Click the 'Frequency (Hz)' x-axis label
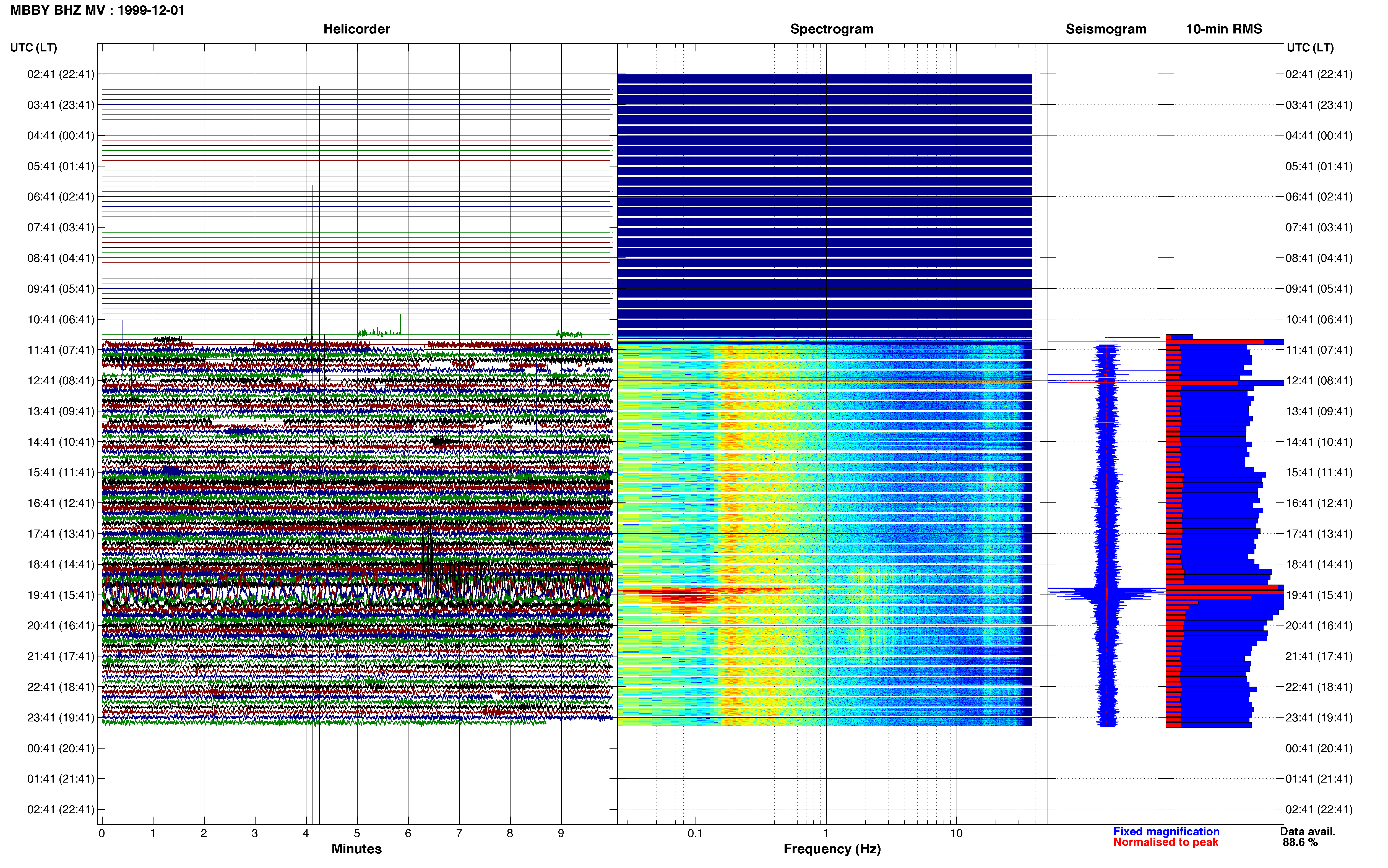1388x868 pixels. pos(832,848)
